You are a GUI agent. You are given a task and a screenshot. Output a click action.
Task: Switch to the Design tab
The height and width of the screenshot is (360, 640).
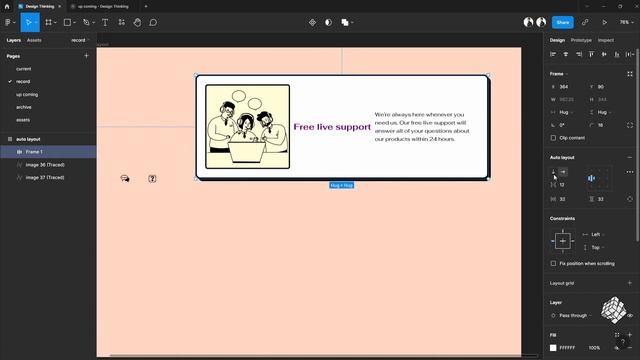pos(557,40)
